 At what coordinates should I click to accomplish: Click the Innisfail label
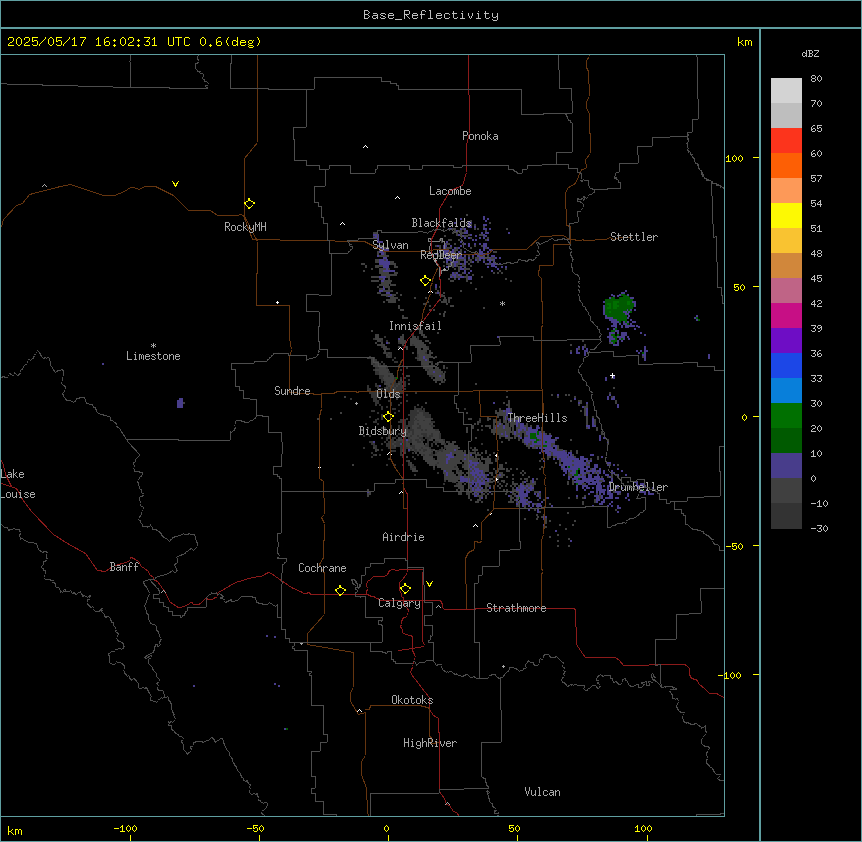[x=415, y=326]
